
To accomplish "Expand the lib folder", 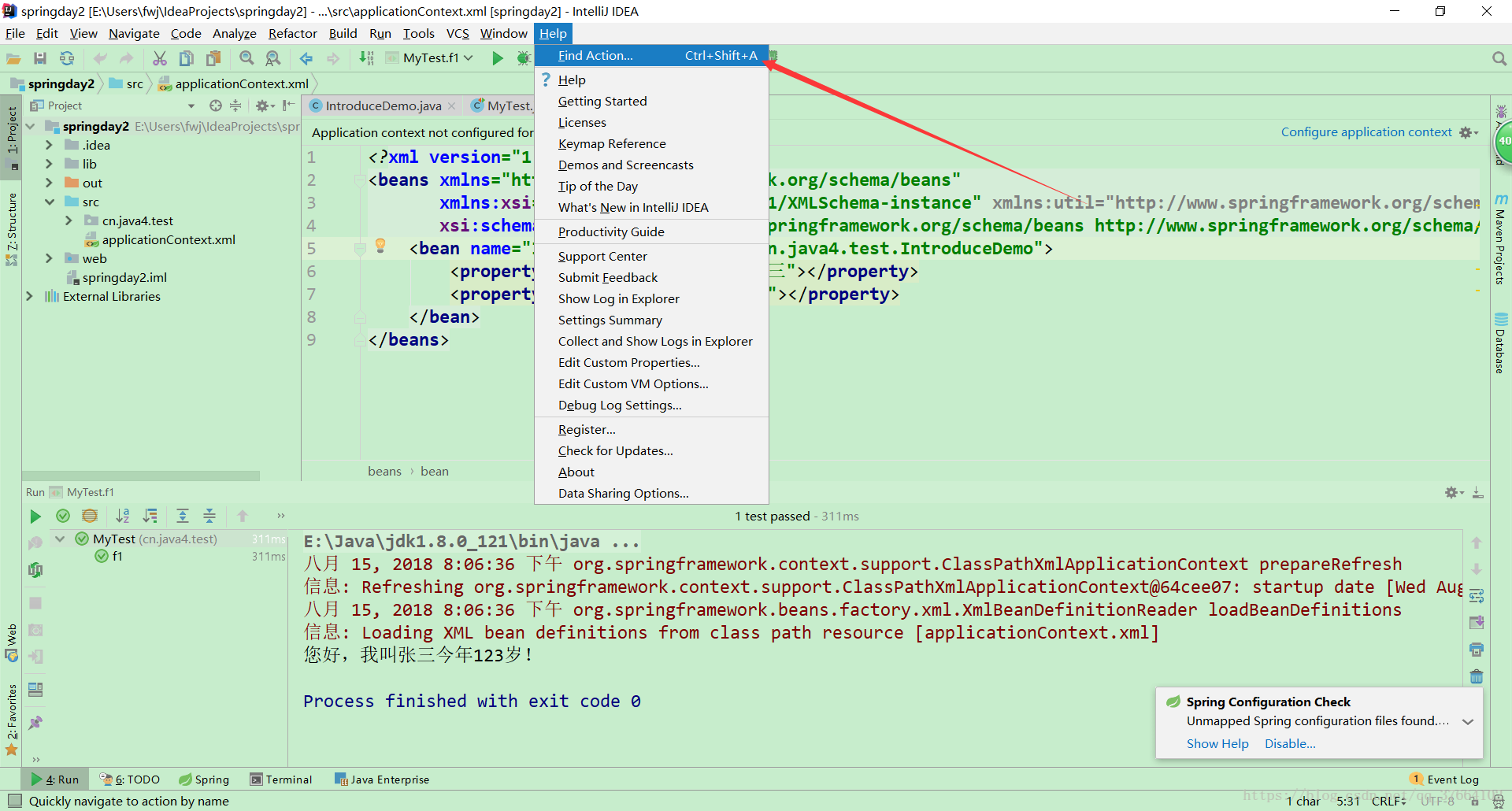I will tap(49, 164).
